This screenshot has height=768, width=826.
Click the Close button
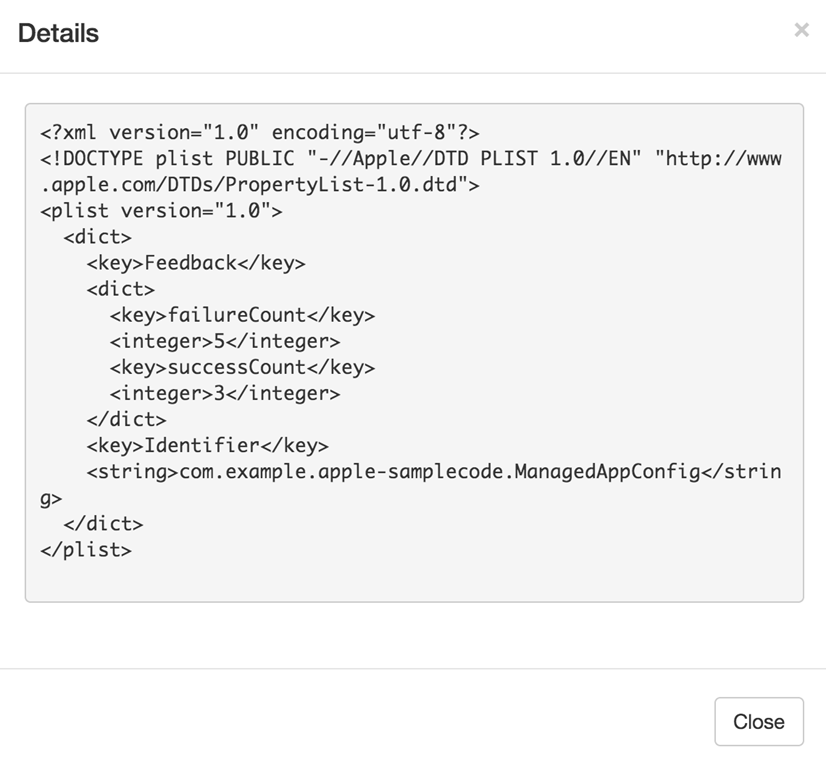pyautogui.click(x=758, y=722)
